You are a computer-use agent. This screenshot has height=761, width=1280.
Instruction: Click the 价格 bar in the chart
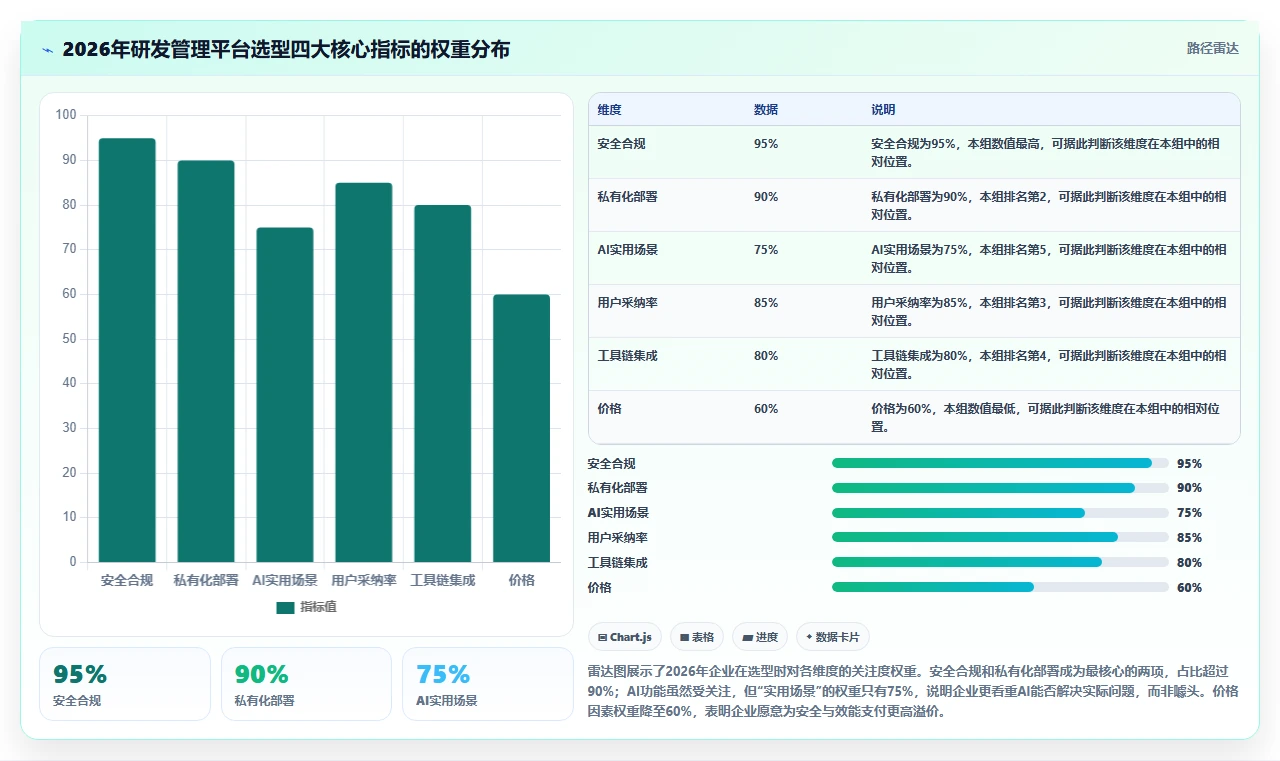pyautogui.click(x=522, y=428)
